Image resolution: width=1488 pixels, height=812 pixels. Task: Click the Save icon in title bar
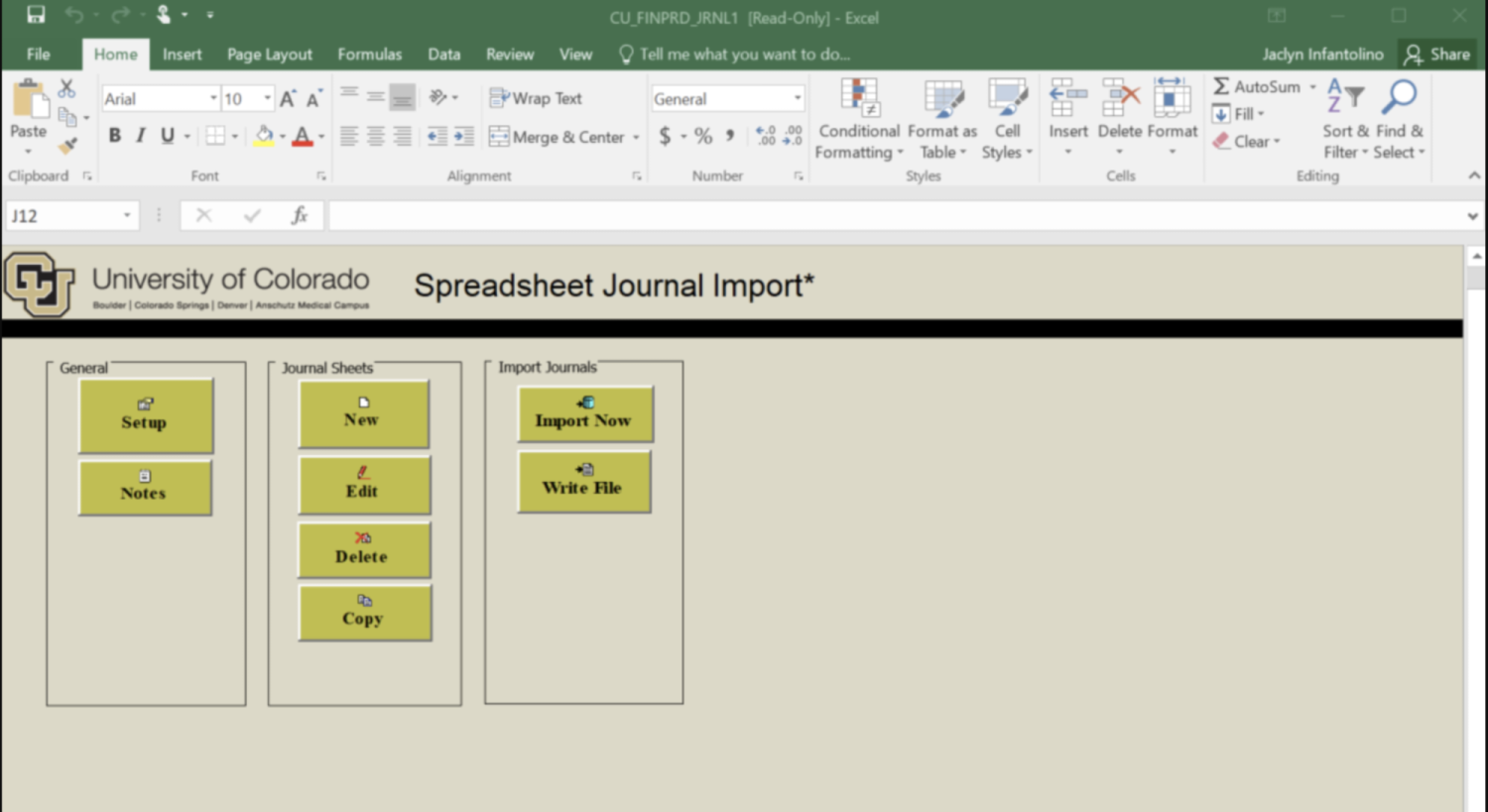click(36, 15)
